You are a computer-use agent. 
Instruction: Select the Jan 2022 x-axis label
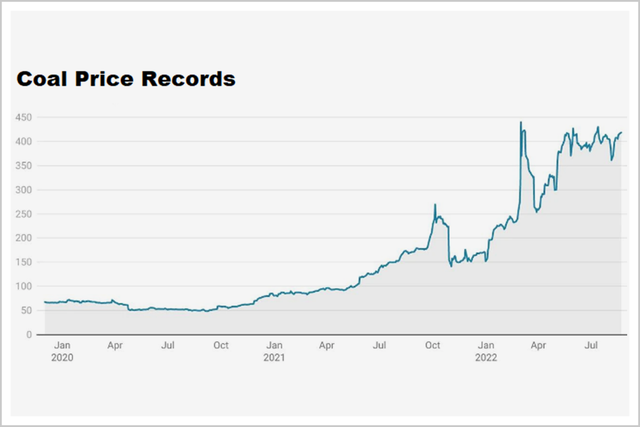pos(486,351)
